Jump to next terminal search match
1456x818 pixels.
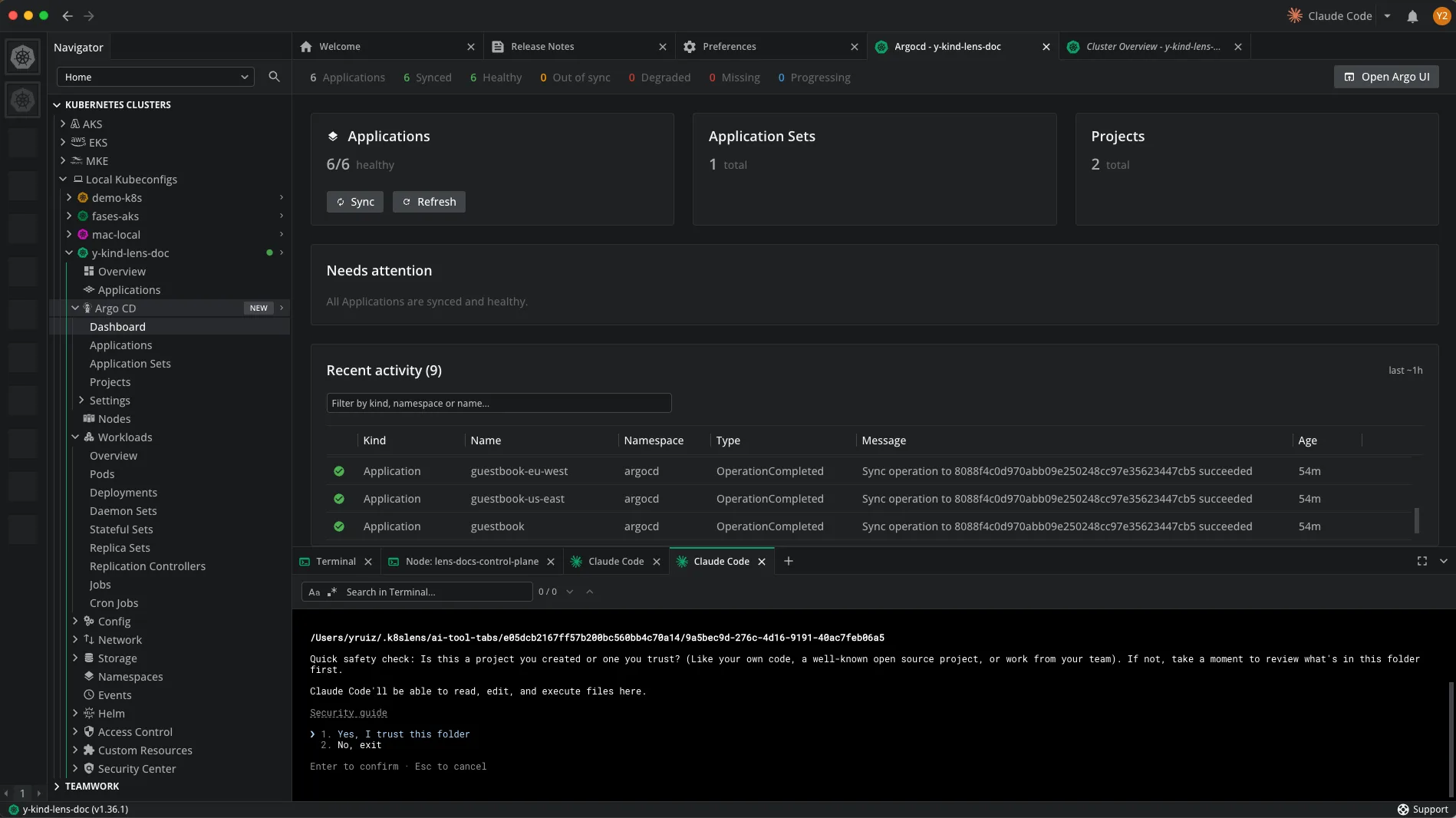(570, 592)
